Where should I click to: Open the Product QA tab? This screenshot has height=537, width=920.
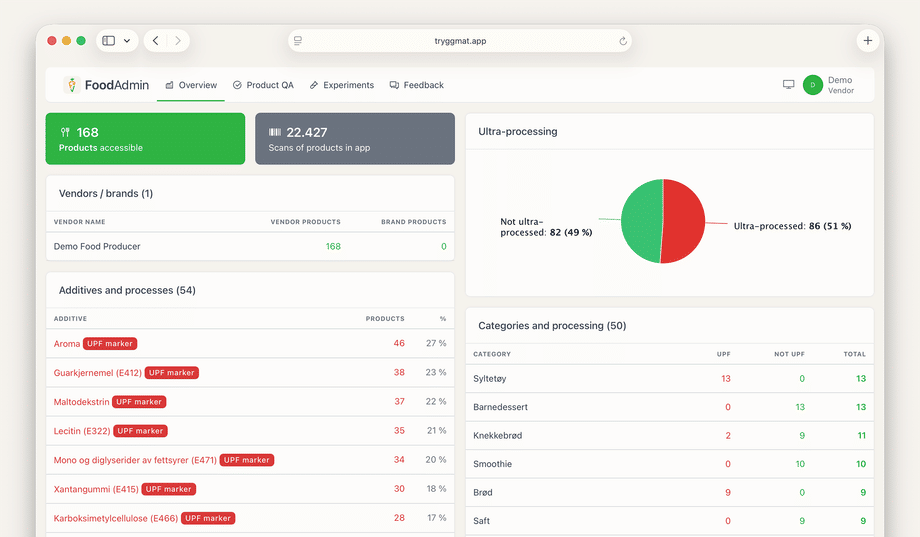click(x=263, y=85)
